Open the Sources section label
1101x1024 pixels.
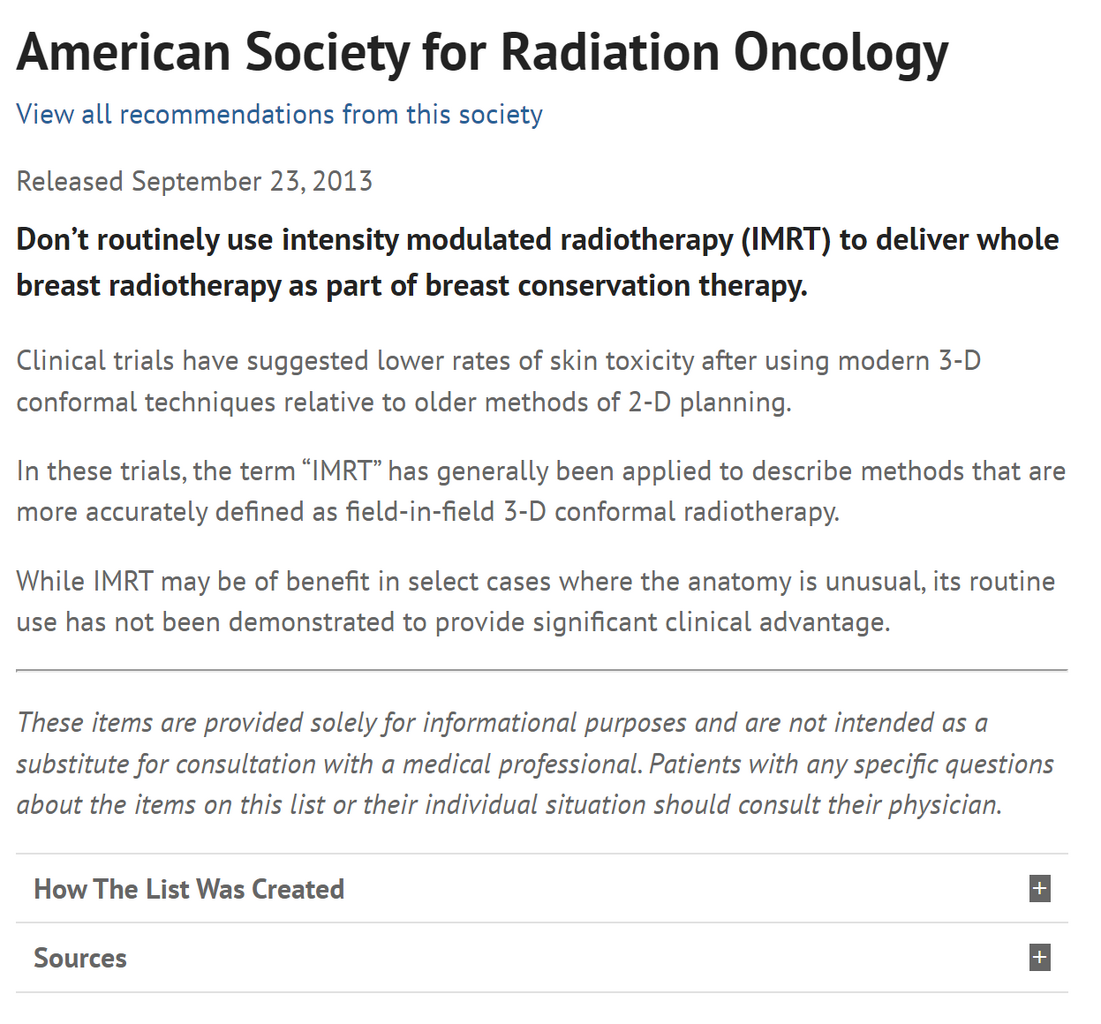(80, 958)
